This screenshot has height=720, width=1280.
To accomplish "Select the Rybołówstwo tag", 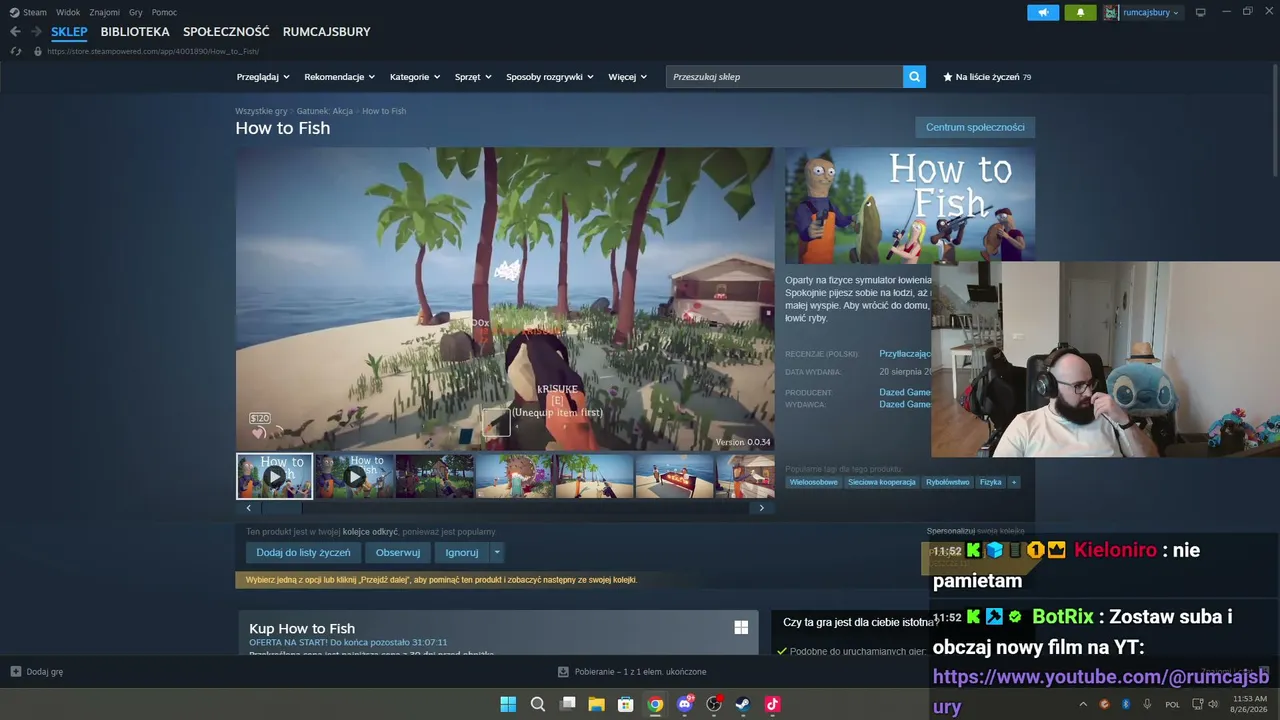I will coord(948,482).
